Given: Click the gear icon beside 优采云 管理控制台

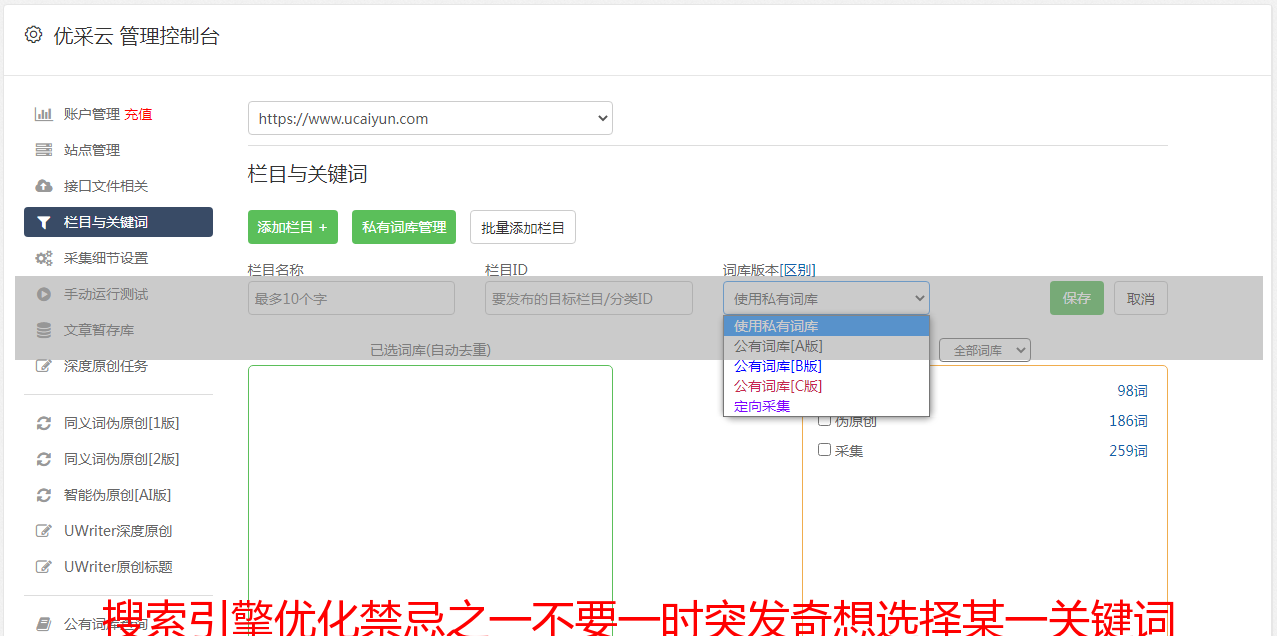Looking at the screenshot, I should [x=33, y=35].
